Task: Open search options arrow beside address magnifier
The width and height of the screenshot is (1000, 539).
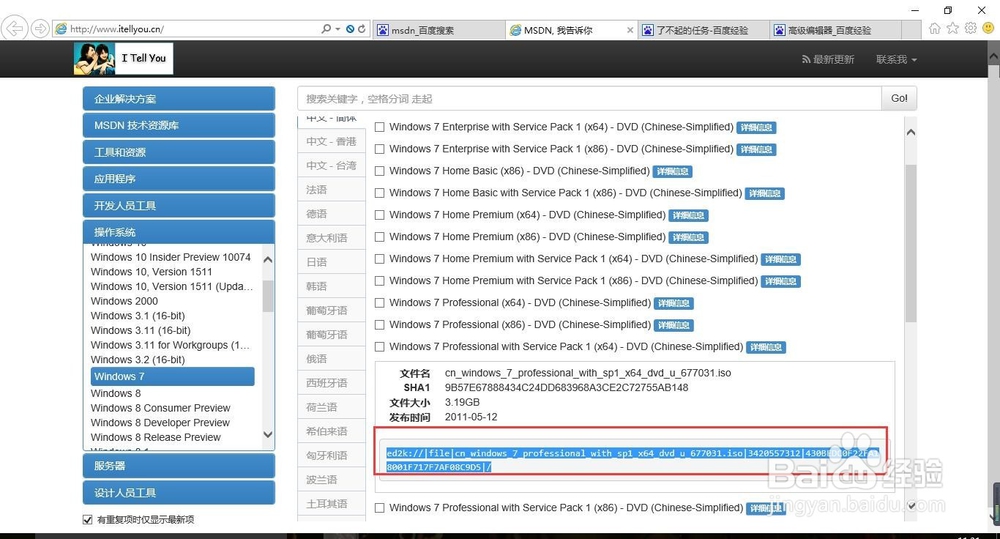Action: click(337, 29)
